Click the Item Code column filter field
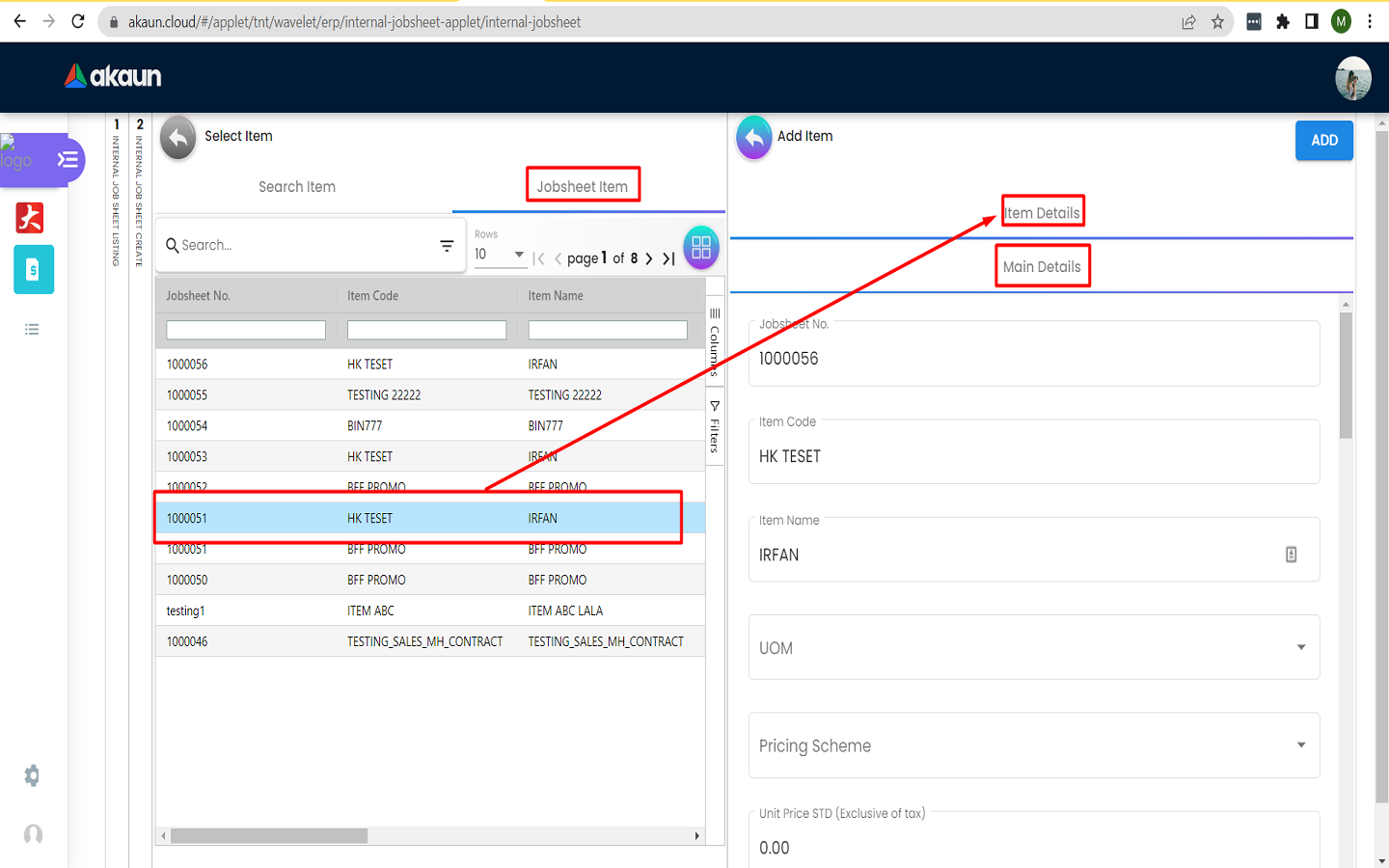 (426, 331)
